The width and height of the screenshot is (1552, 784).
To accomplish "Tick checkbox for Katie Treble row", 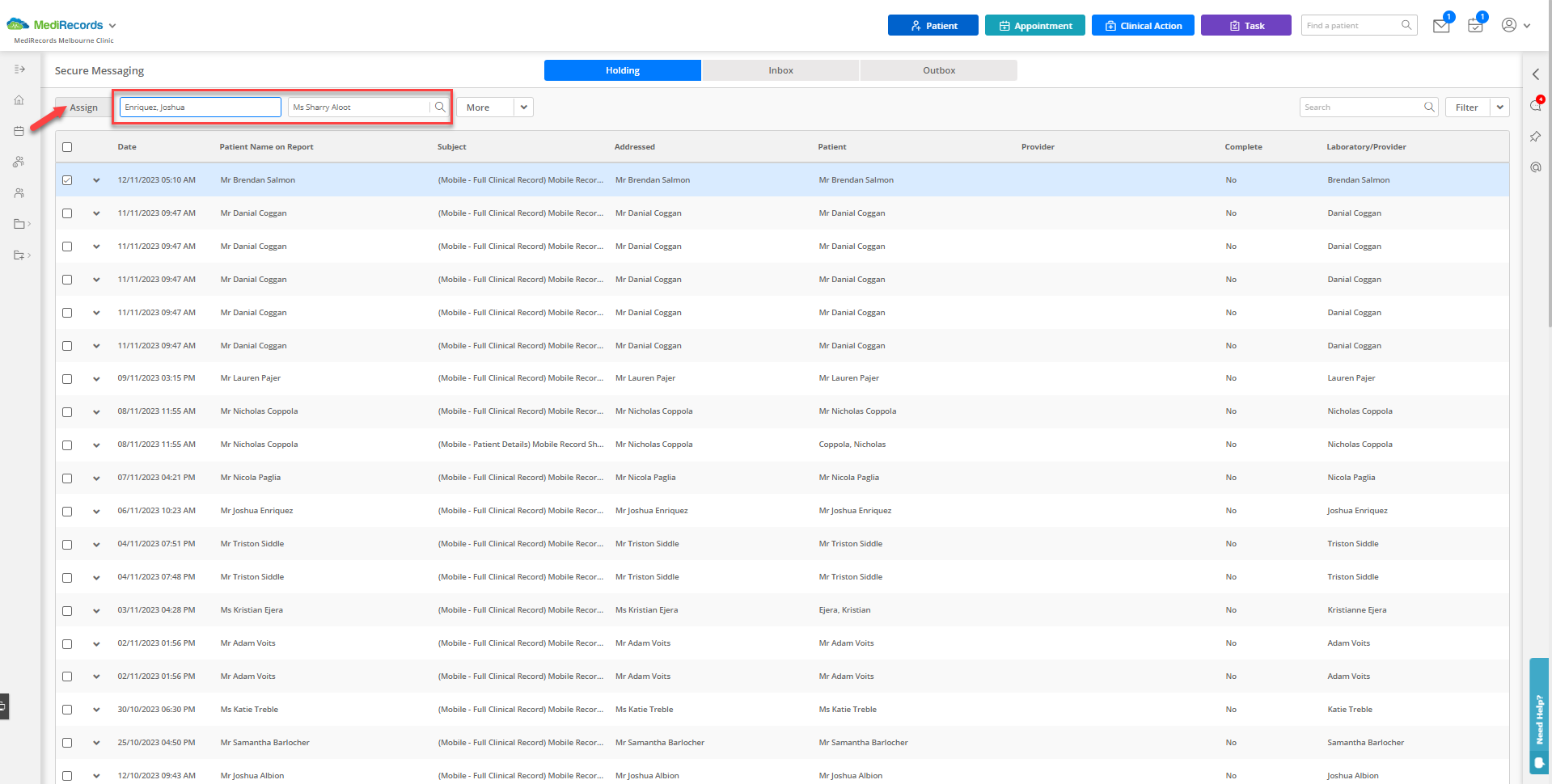I will [x=67, y=710].
